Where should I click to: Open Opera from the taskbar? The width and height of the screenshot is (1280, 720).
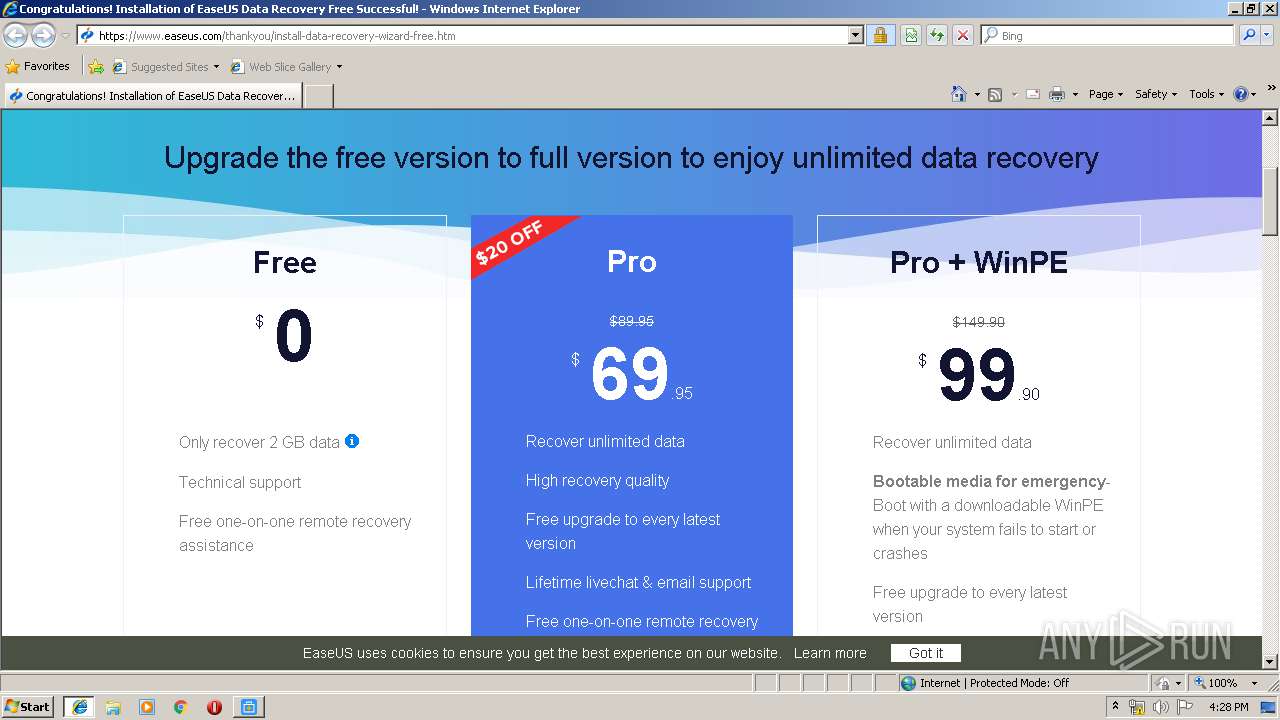coord(214,707)
